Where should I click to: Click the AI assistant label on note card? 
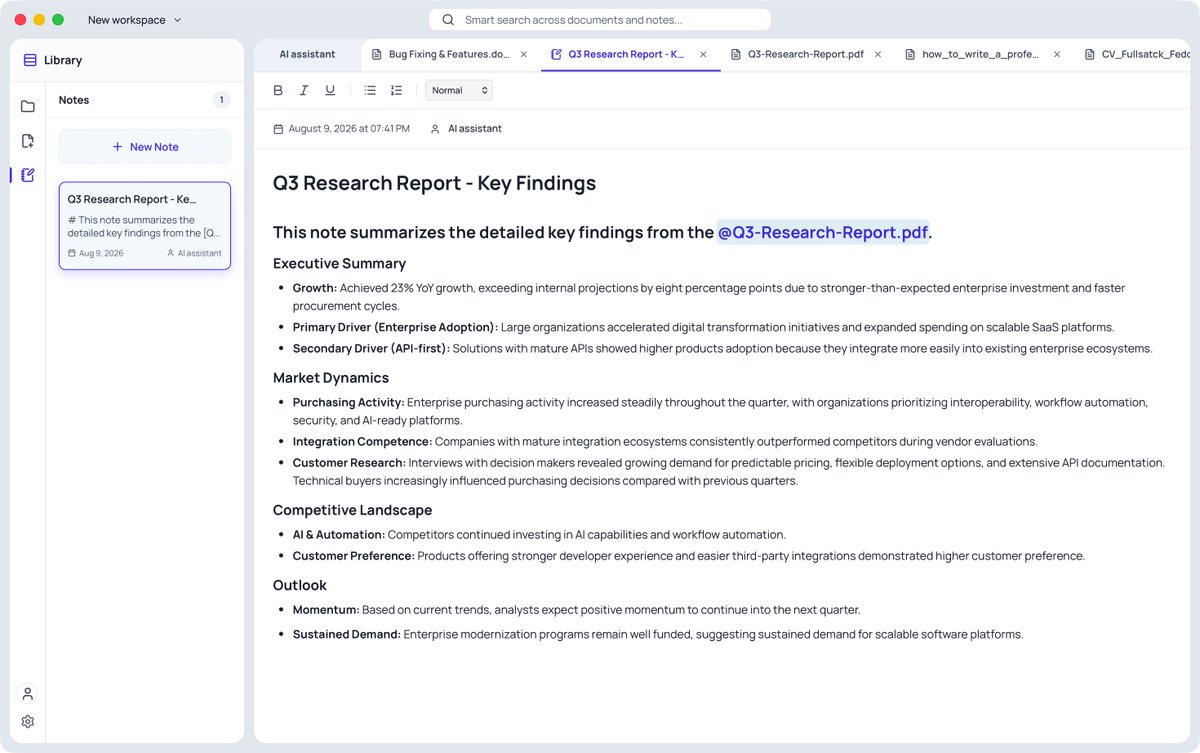coord(200,253)
